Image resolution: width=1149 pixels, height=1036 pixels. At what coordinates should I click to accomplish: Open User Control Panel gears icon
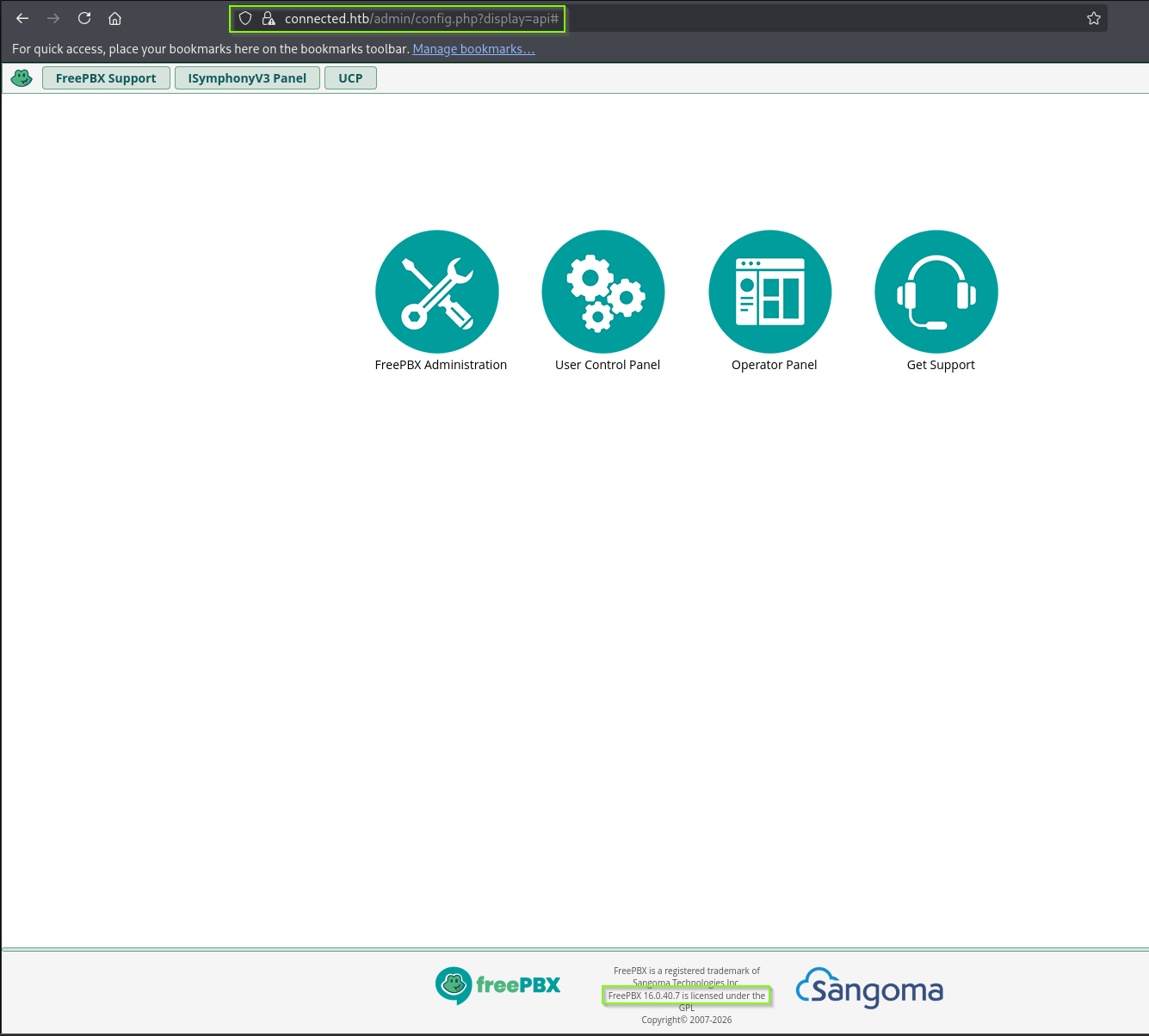pos(603,292)
